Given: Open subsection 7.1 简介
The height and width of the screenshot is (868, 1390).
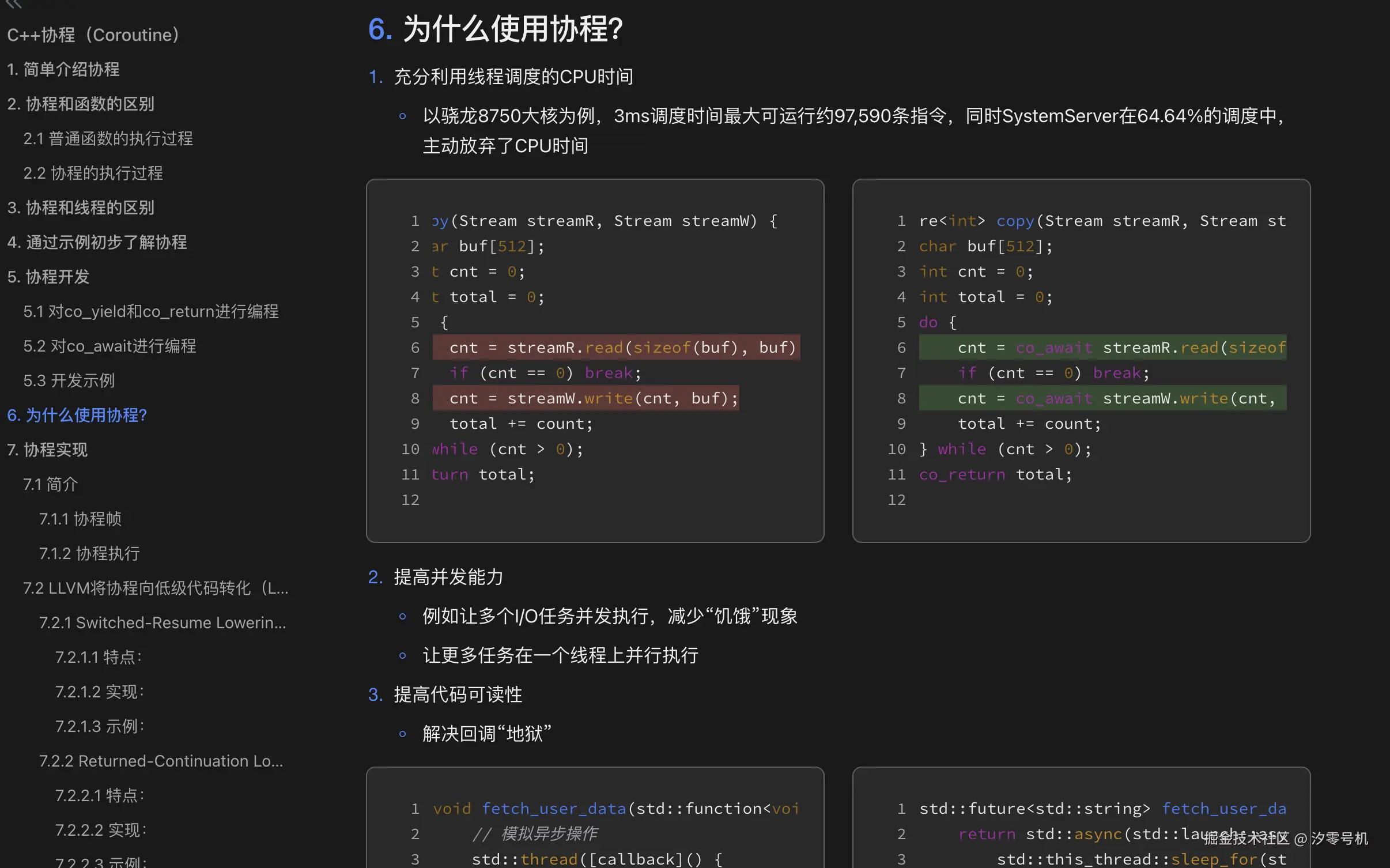Looking at the screenshot, I should [x=50, y=484].
